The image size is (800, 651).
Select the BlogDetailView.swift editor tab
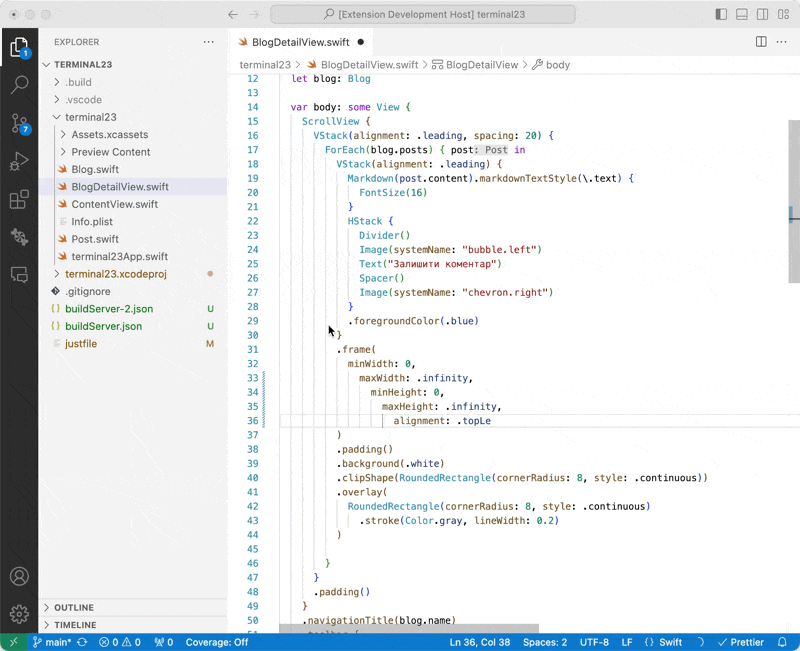pos(300,42)
